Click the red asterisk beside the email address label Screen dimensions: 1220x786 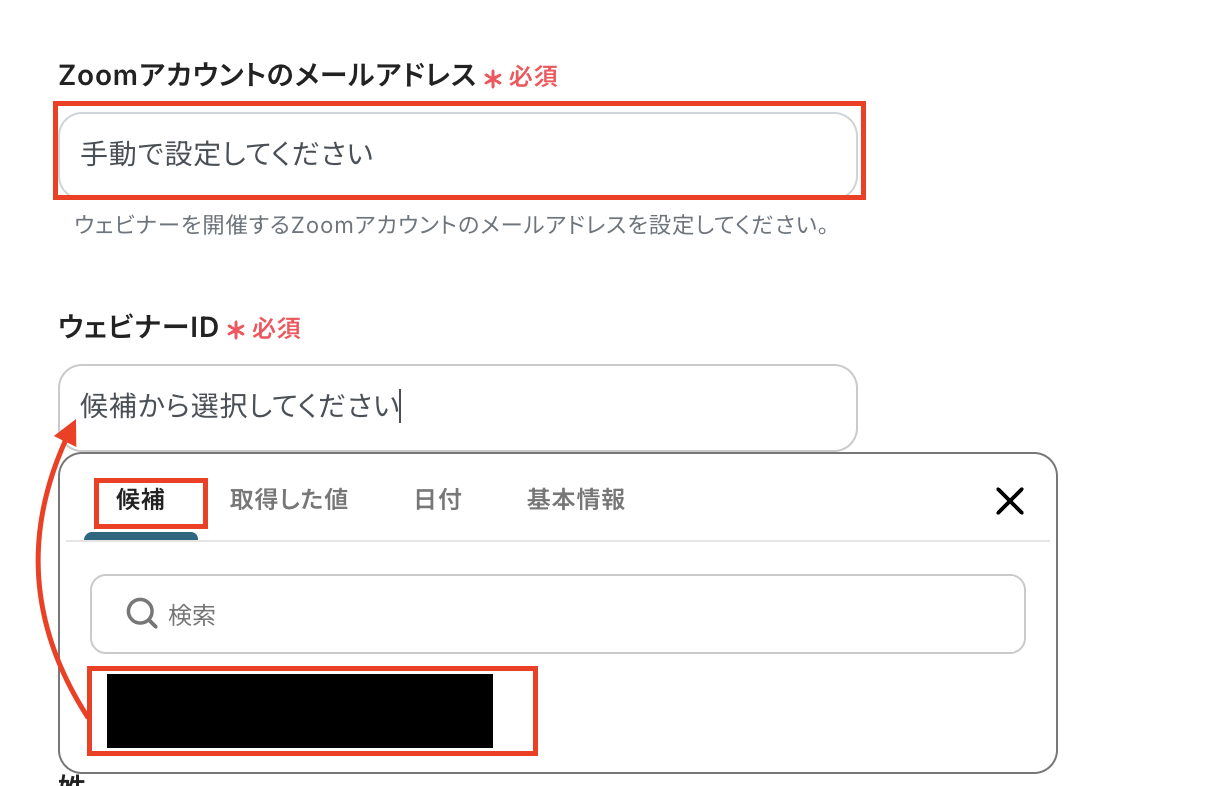point(492,78)
